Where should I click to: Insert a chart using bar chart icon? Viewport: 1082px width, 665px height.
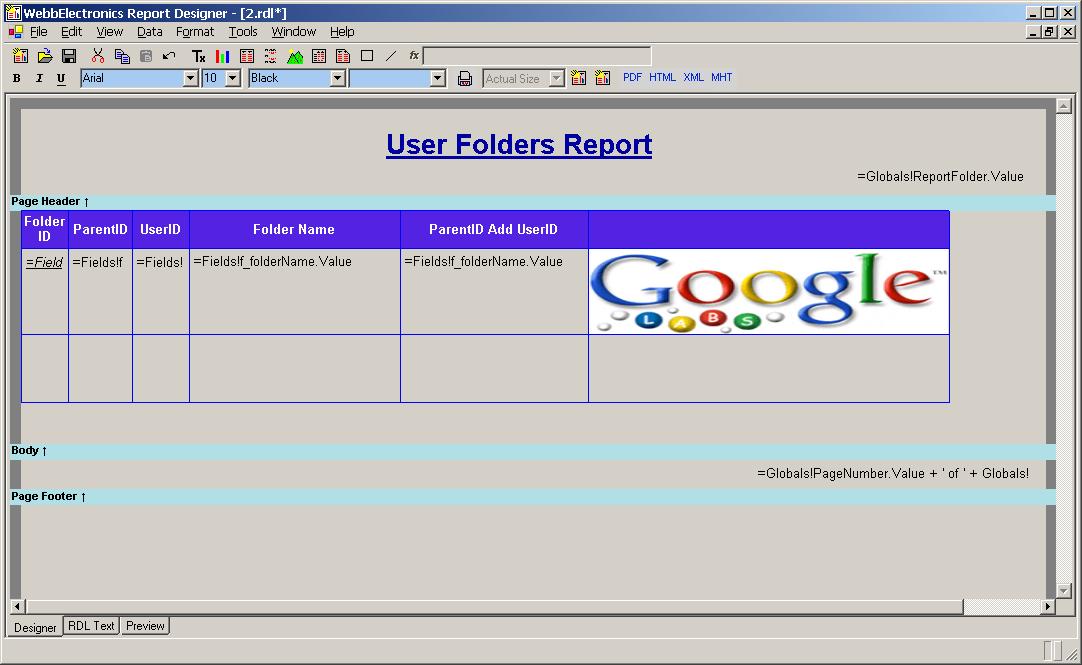click(222, 56)
